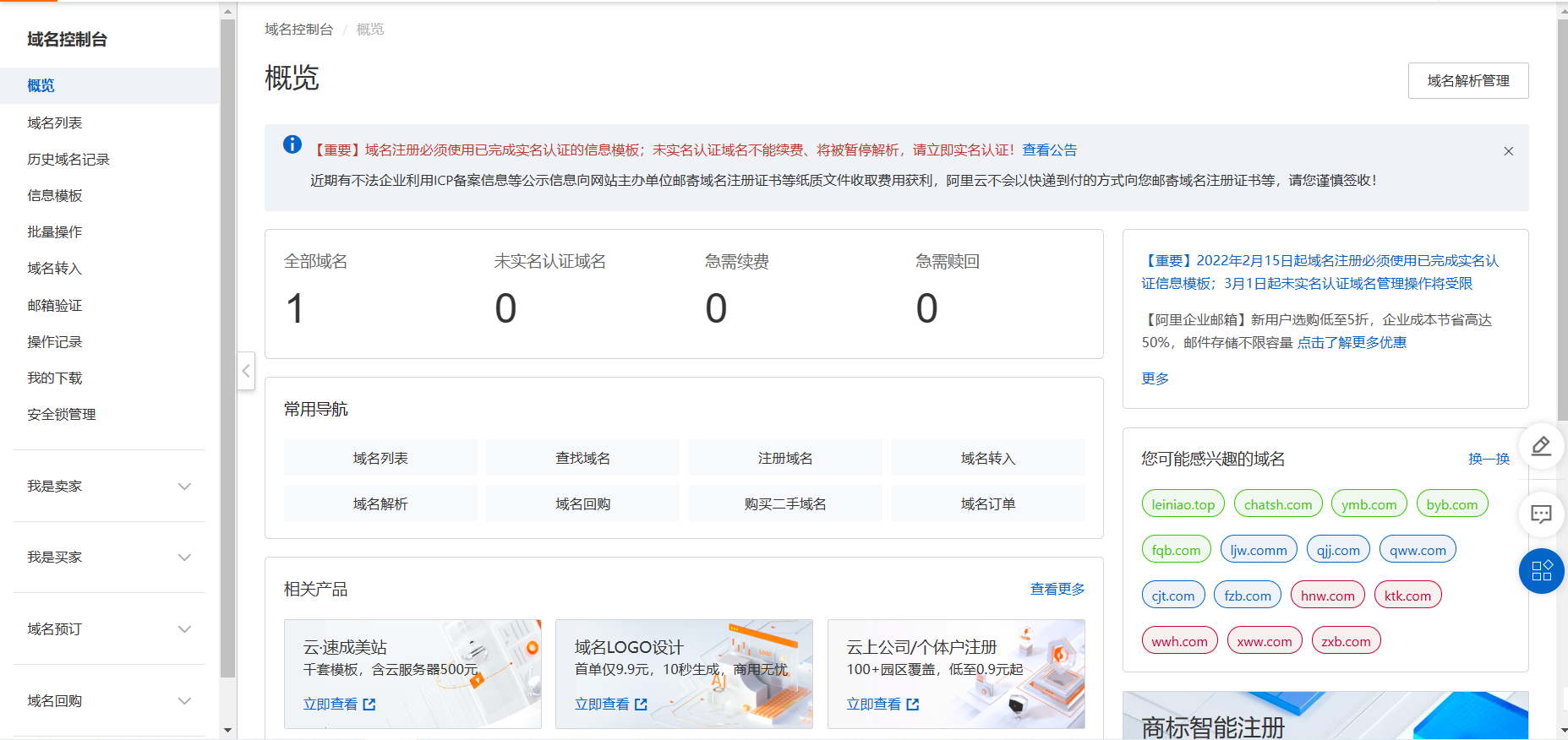1568x740 pixels.
Task: Click external link icon under 云速成美站
Action: point(369,705)
